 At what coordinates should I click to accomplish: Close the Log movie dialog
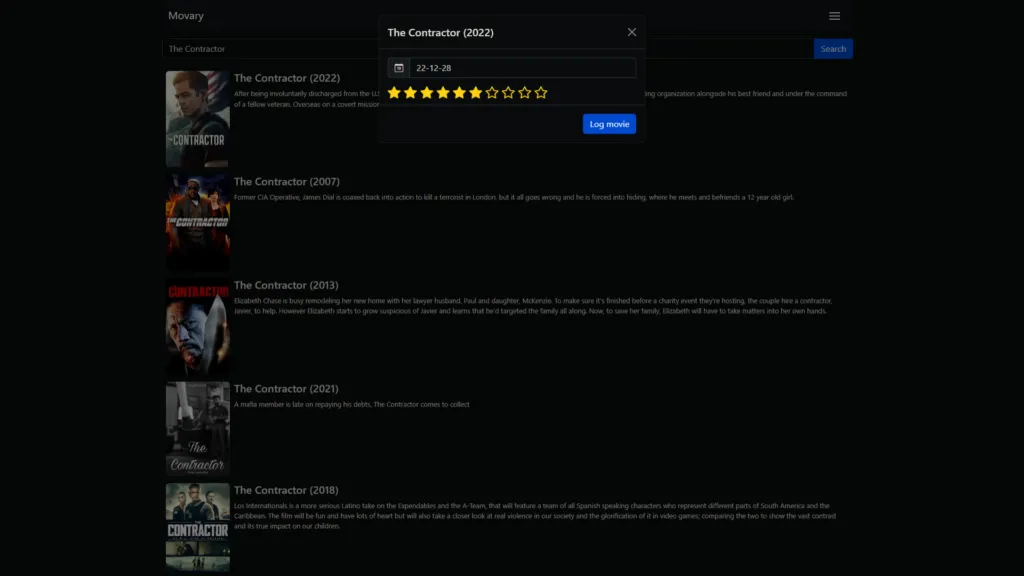point(631,32)
